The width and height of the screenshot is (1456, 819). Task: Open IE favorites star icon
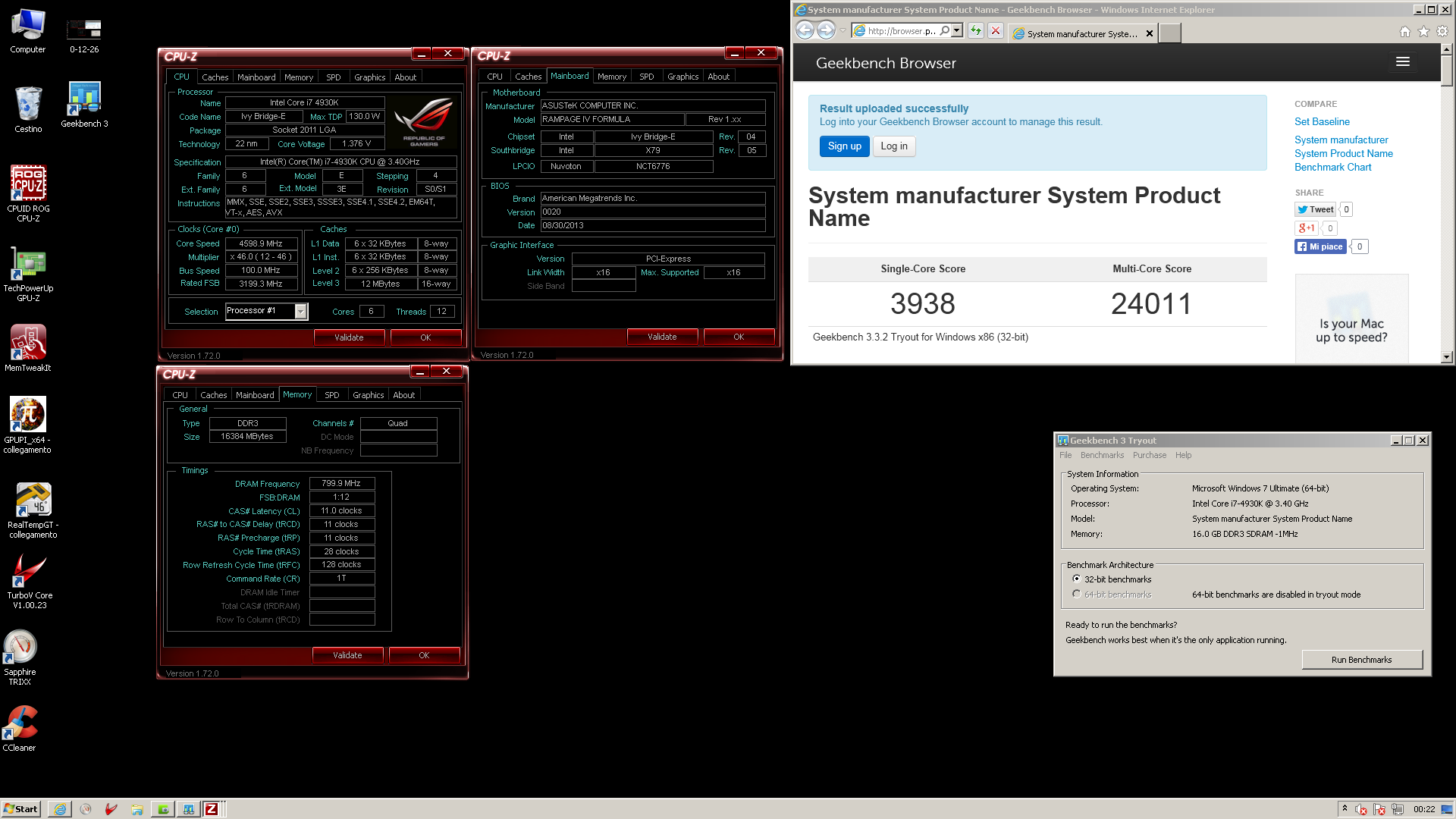(x=1423, y=32)
